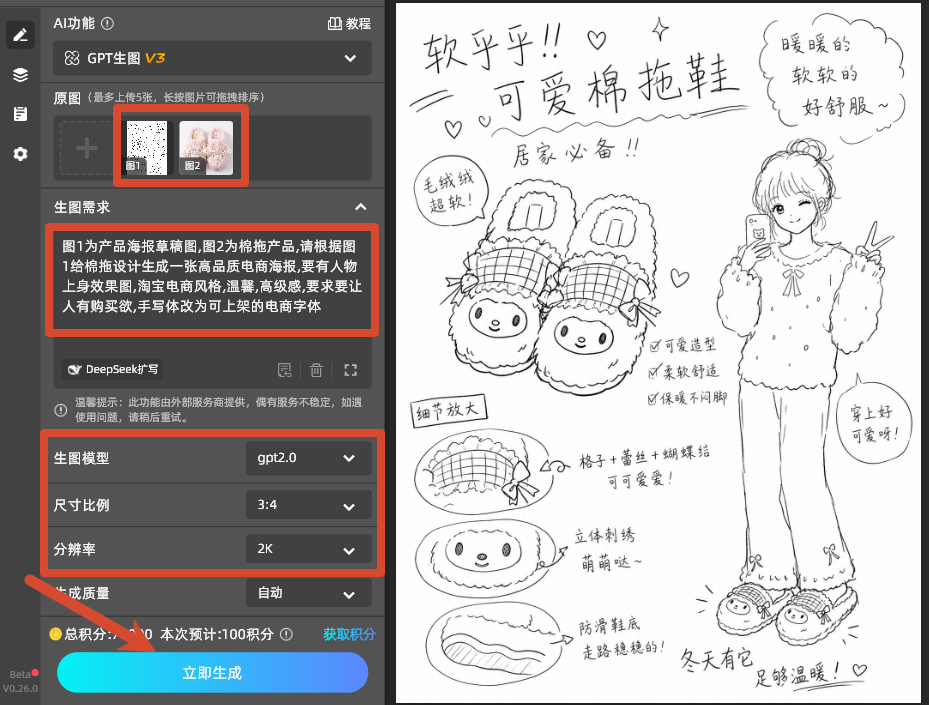Select the pencil edit icon in sidebar
Image resolution: width=929 pixels, height=705 pixels.
click(x=20, y=35)
